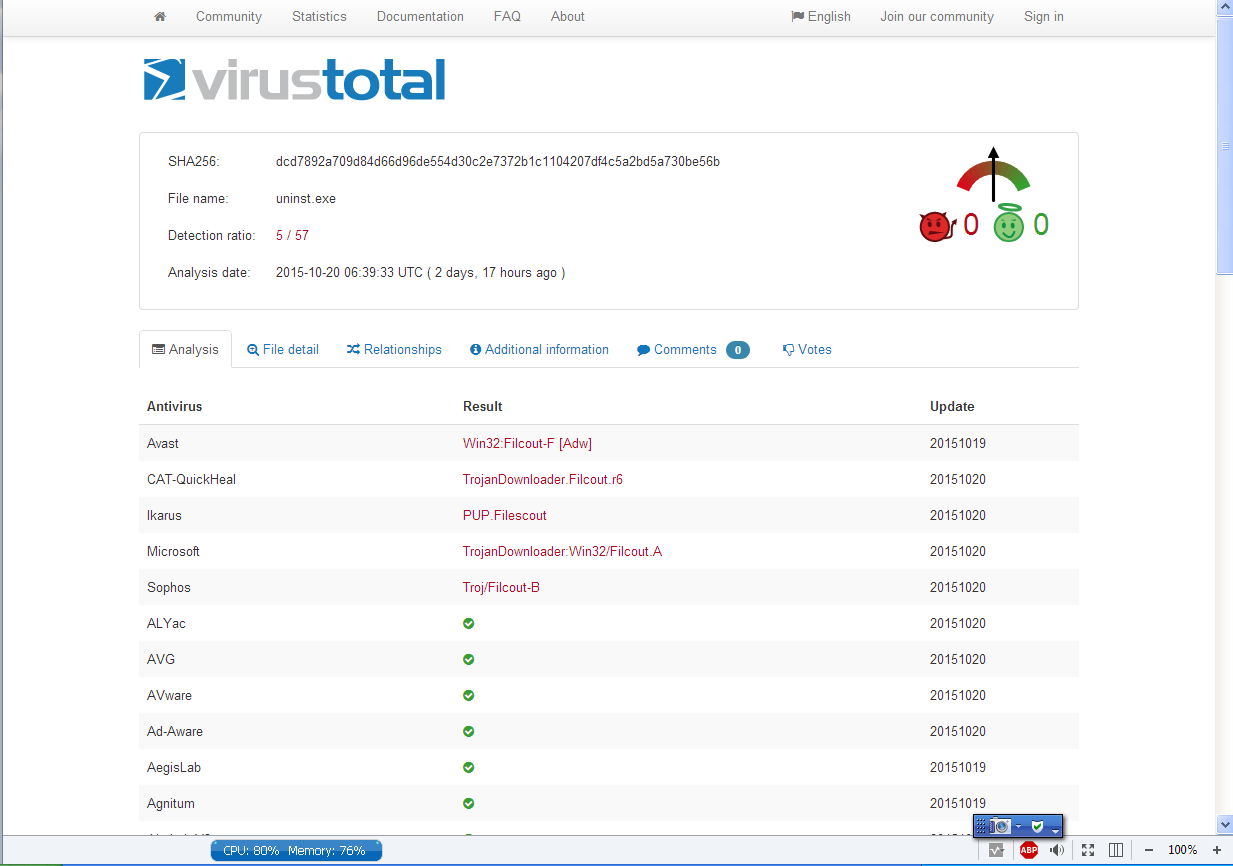Expand the floating toolbar options arrow beside shield
This screenshot has height=866, width=1233.
point(1056,829)
